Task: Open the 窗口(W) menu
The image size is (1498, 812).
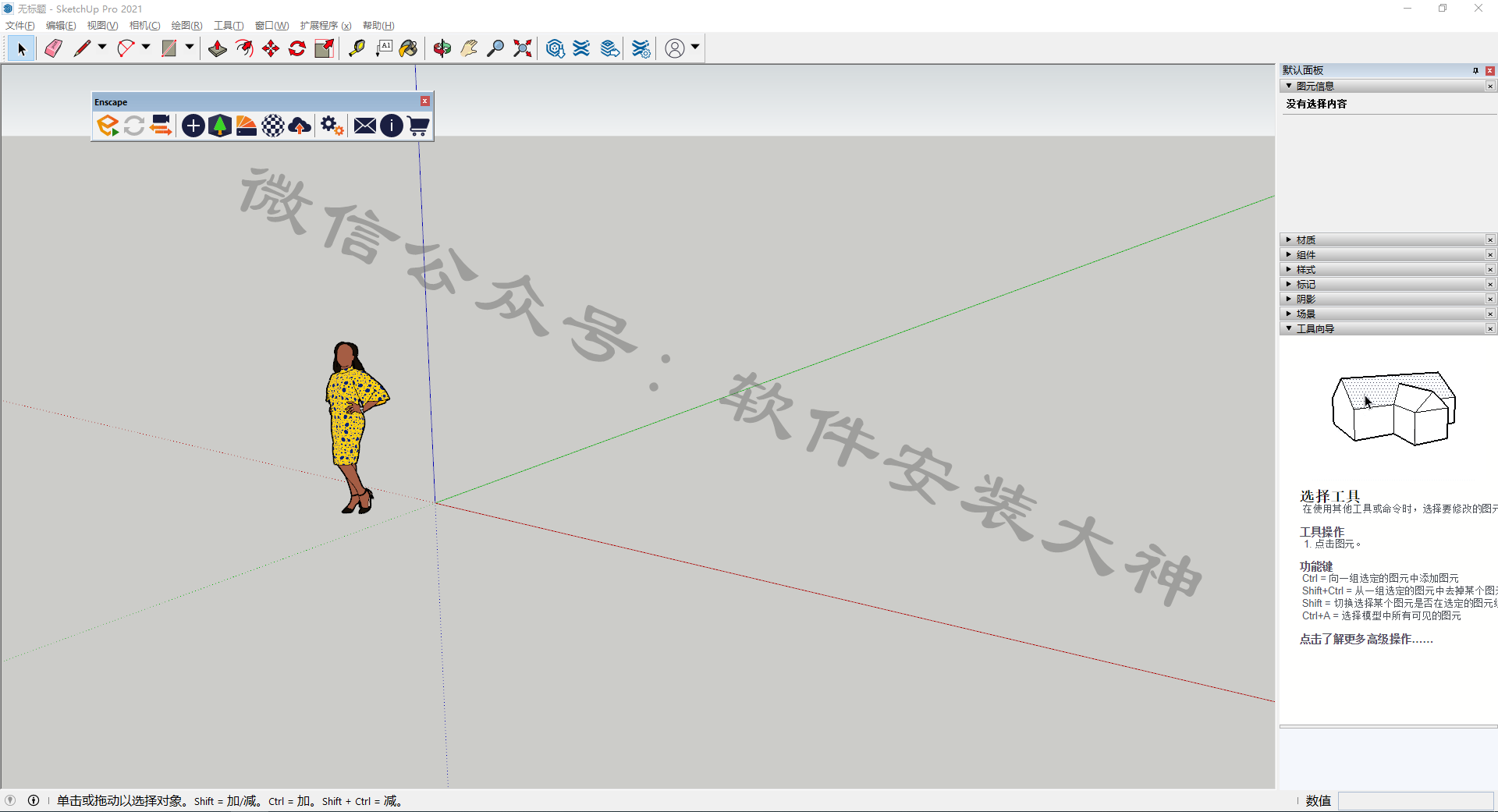Action: click(272, 26)
